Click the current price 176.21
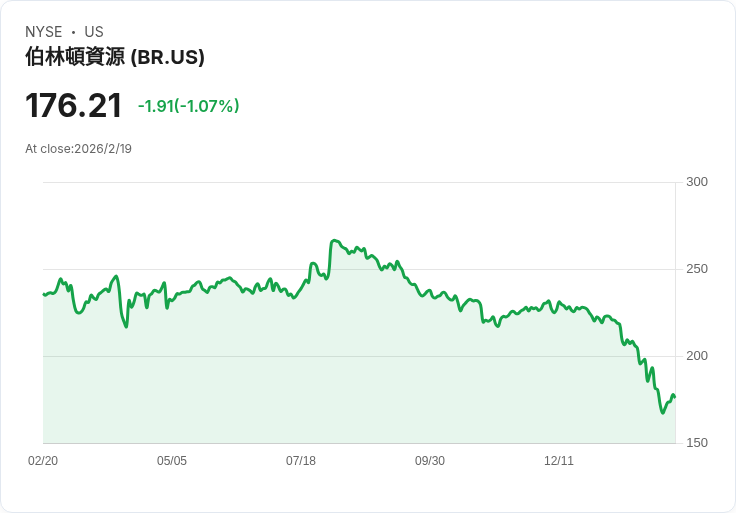736x513 pixels. [74, 105]
